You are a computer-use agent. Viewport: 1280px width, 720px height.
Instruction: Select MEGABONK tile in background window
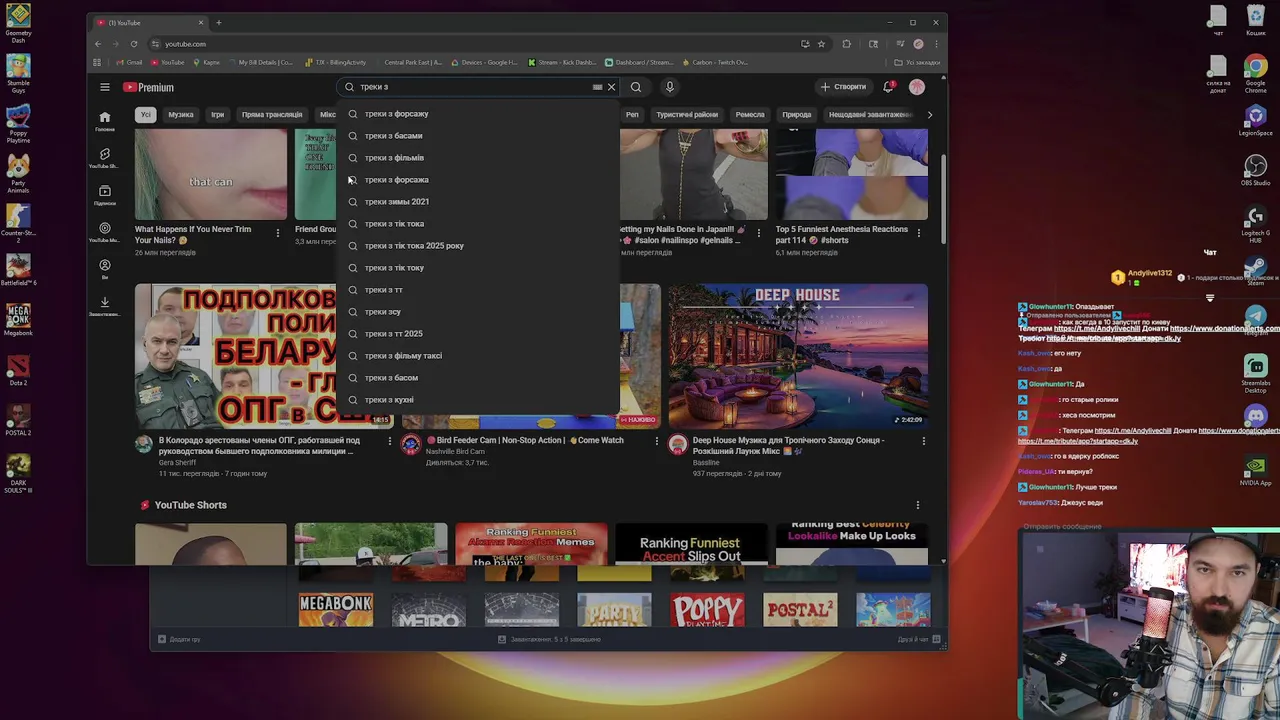[336, 610]
